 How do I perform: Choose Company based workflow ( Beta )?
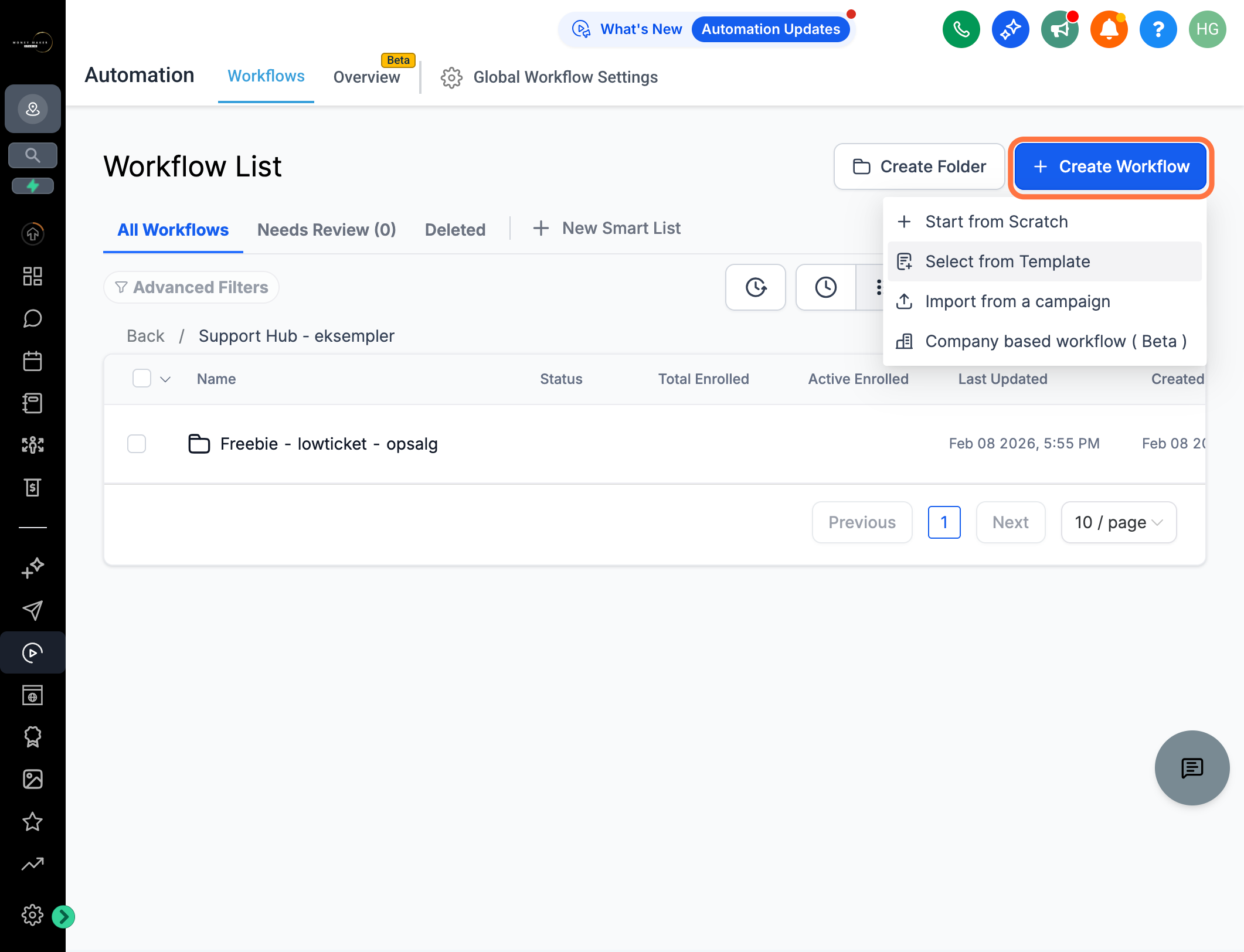click(1045, 341)
